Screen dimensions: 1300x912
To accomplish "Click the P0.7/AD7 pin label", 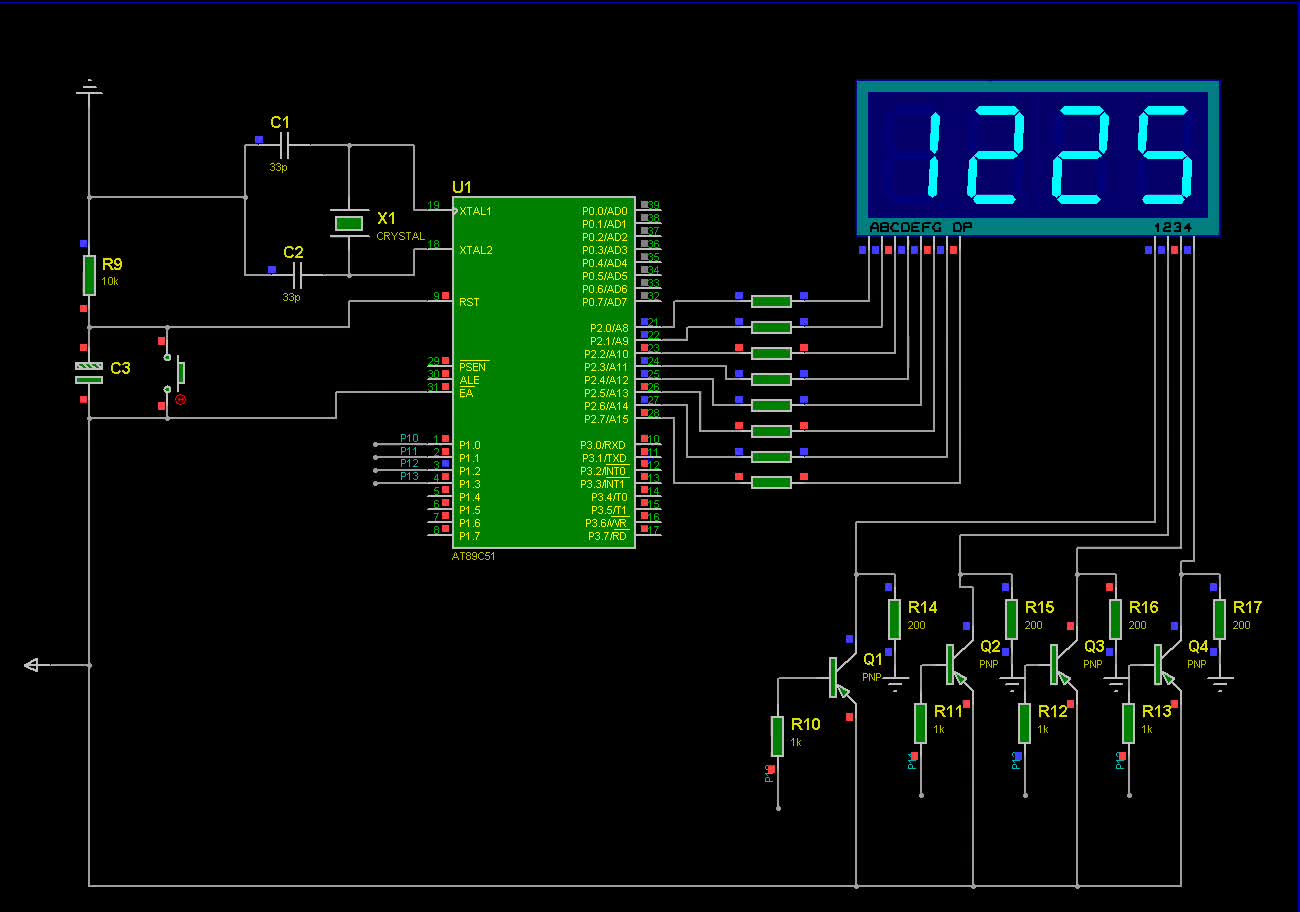I will click(605, 302).
